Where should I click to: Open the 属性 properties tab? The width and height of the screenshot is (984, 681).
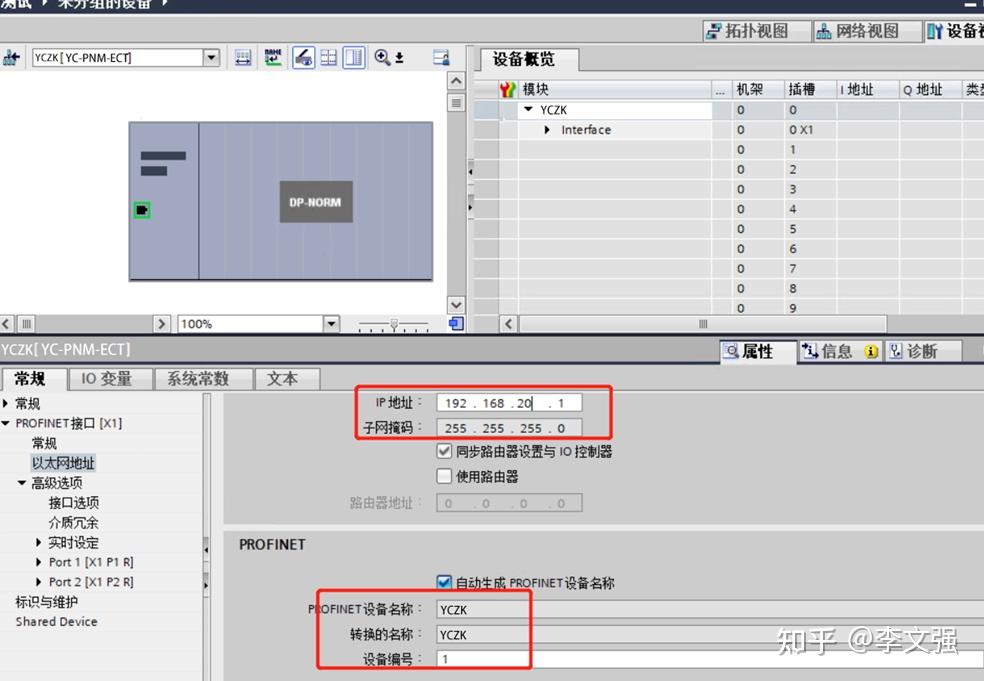pyautogui.click(x=757, y=351)
